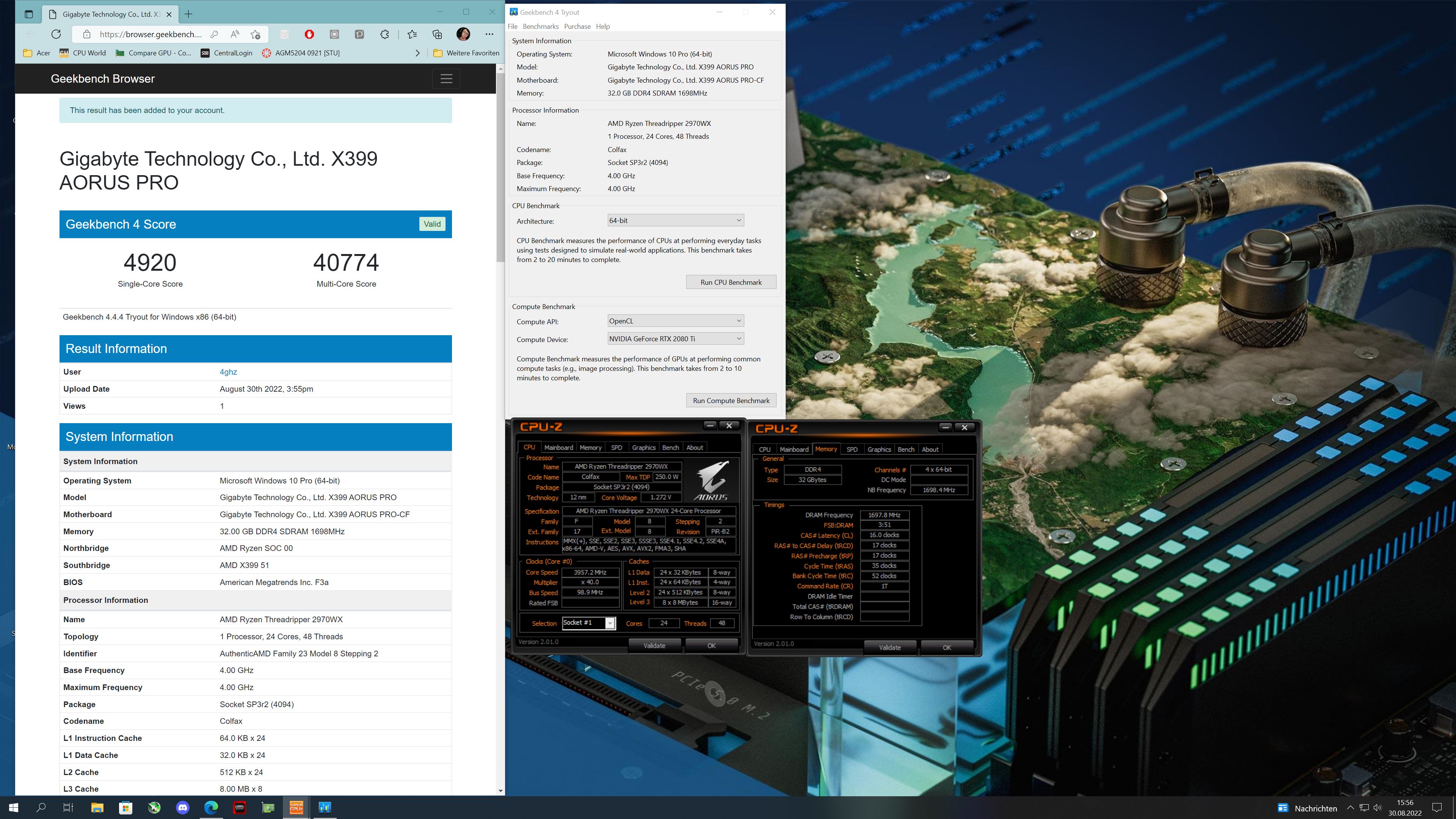Open File Explorer from taskbar
Screen dimensions: 1456x819
click(97, 808)
